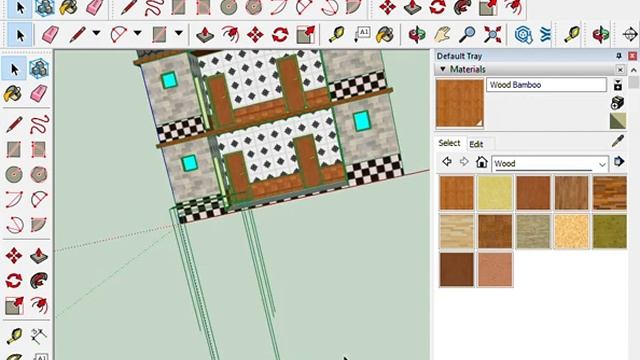Select the Rectangle tool in left vertical toolbar
The image size is (640, 360).
(x=14, y=149)
